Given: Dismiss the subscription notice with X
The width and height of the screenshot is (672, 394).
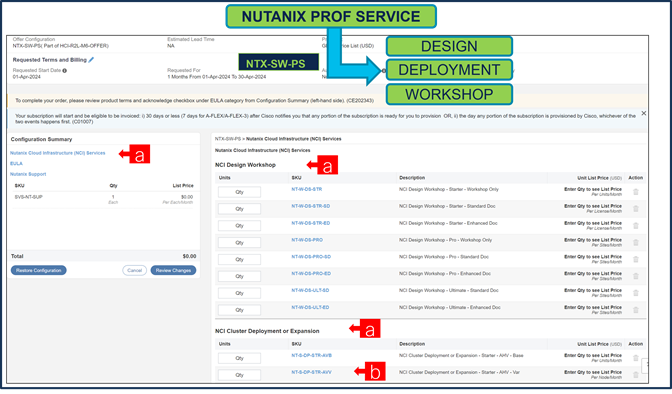Looking at the screenshot, I should tap(643, 113).
